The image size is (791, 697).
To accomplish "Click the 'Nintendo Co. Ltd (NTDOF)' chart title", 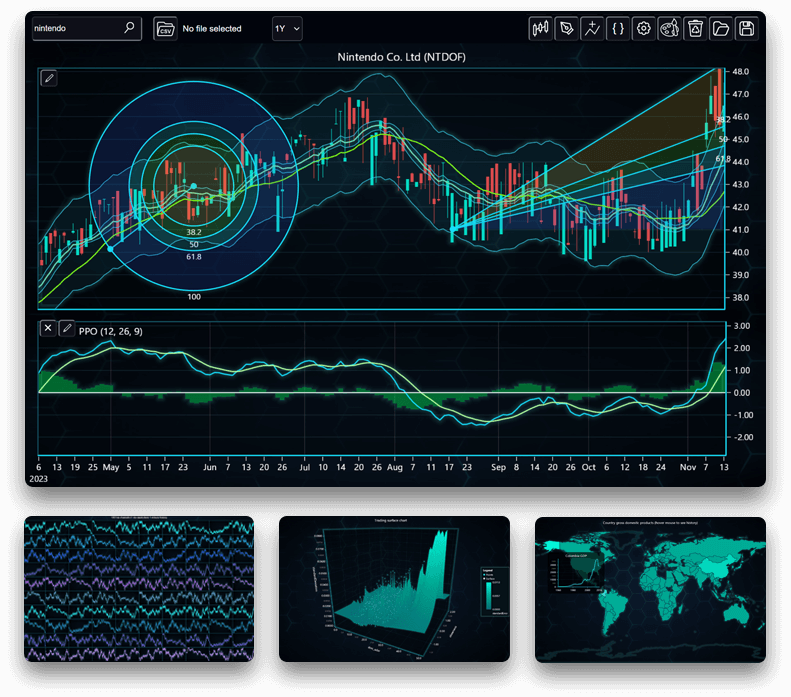I will coord(401,57).
